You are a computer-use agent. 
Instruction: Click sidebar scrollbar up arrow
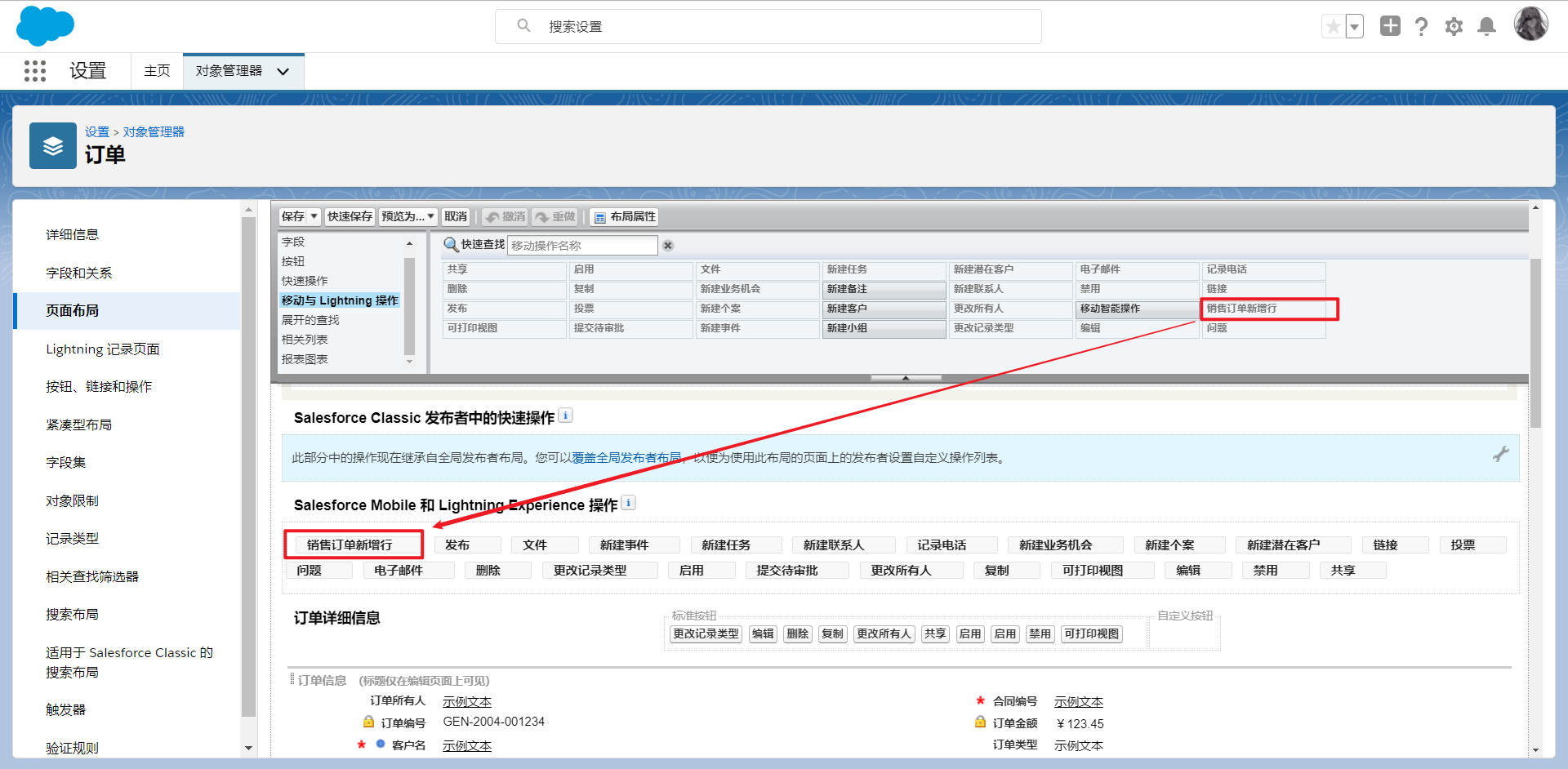click(x=248, y=210)
